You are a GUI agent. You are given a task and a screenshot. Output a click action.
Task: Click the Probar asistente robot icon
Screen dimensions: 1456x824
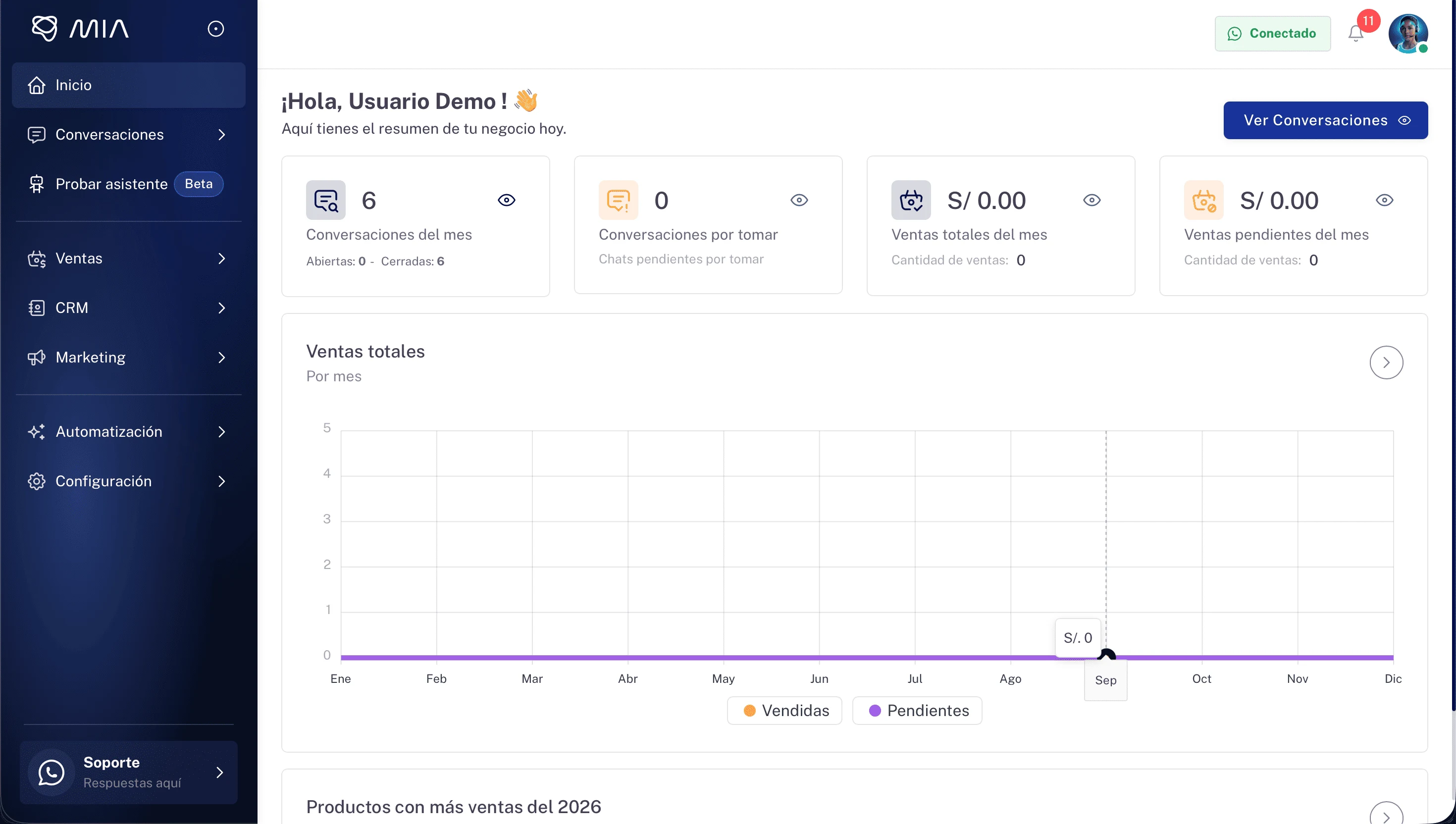(37, 184)
